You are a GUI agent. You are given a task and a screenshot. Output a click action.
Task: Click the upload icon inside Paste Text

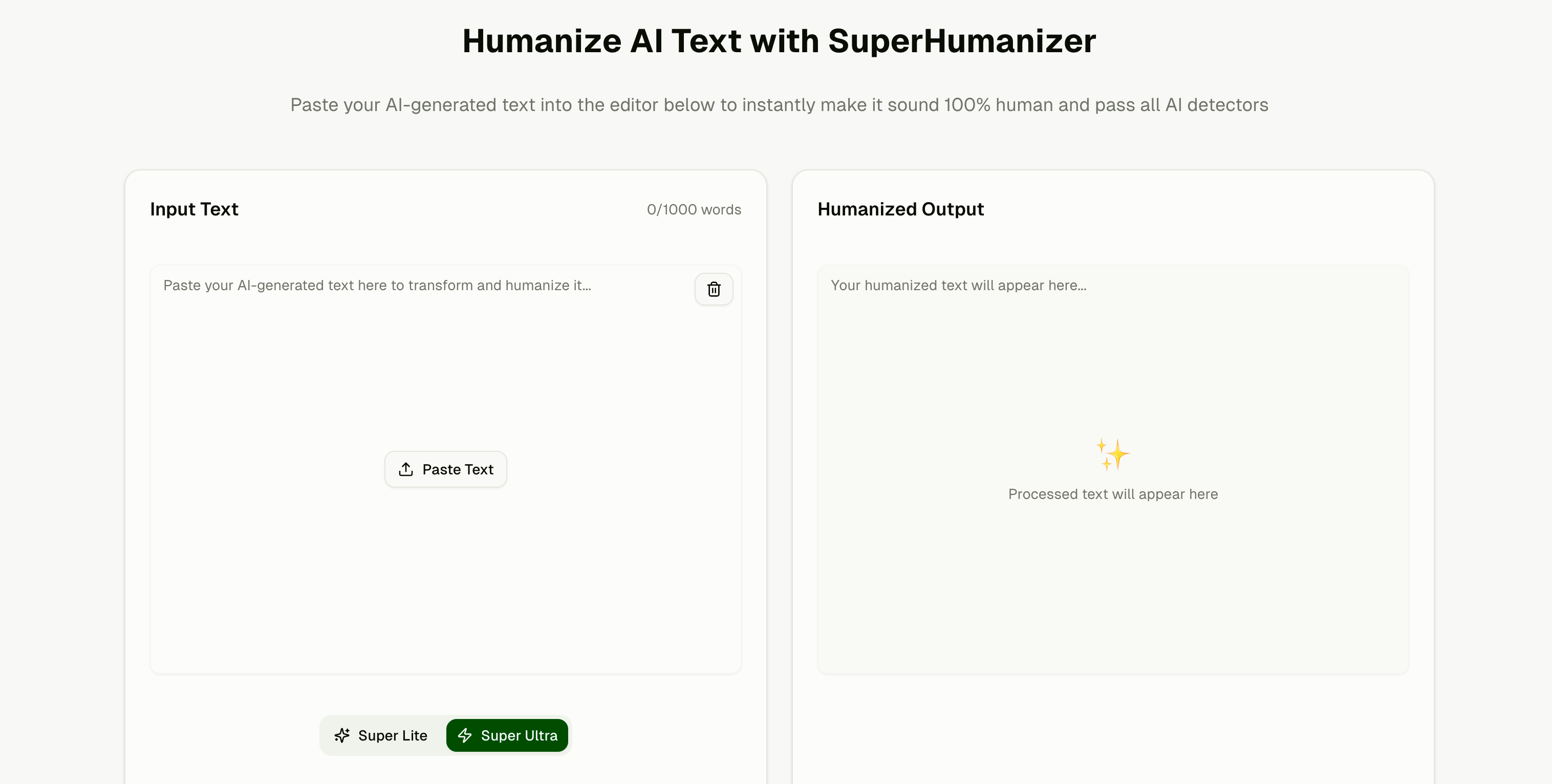click(406, 469)
